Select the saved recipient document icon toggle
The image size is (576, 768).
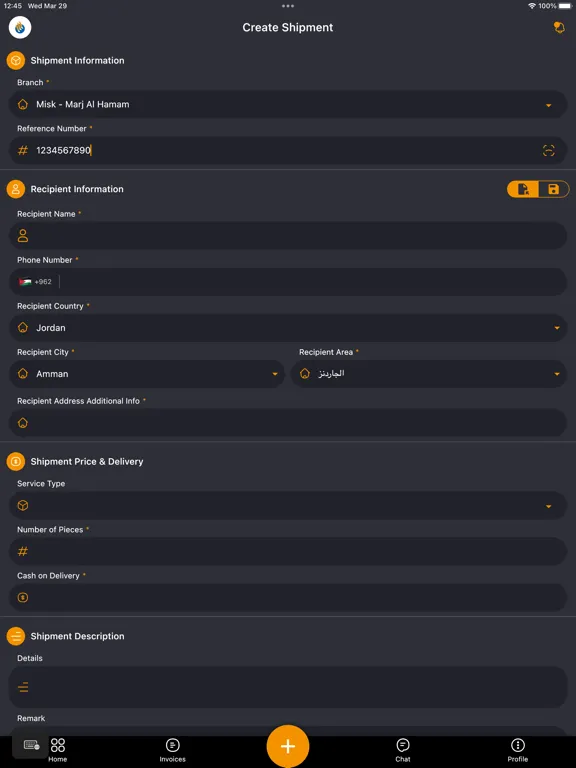[523, 189]
